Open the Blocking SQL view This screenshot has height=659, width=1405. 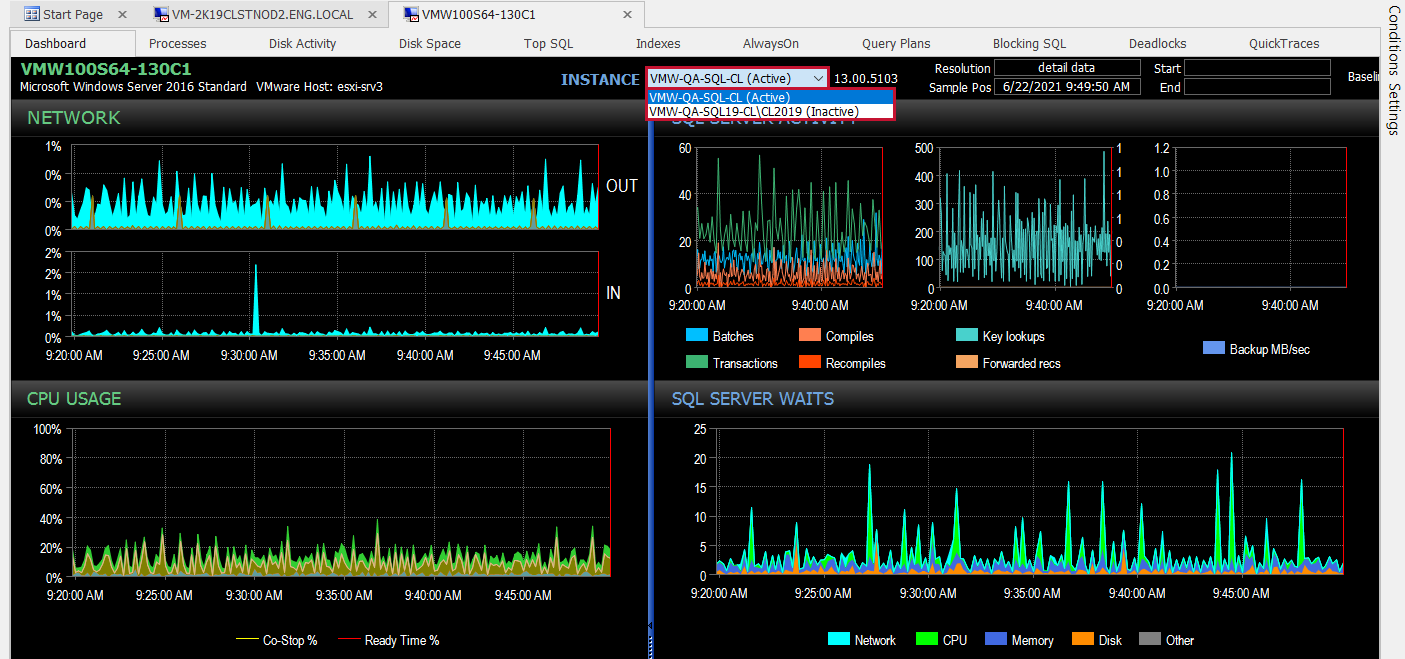1028,43
